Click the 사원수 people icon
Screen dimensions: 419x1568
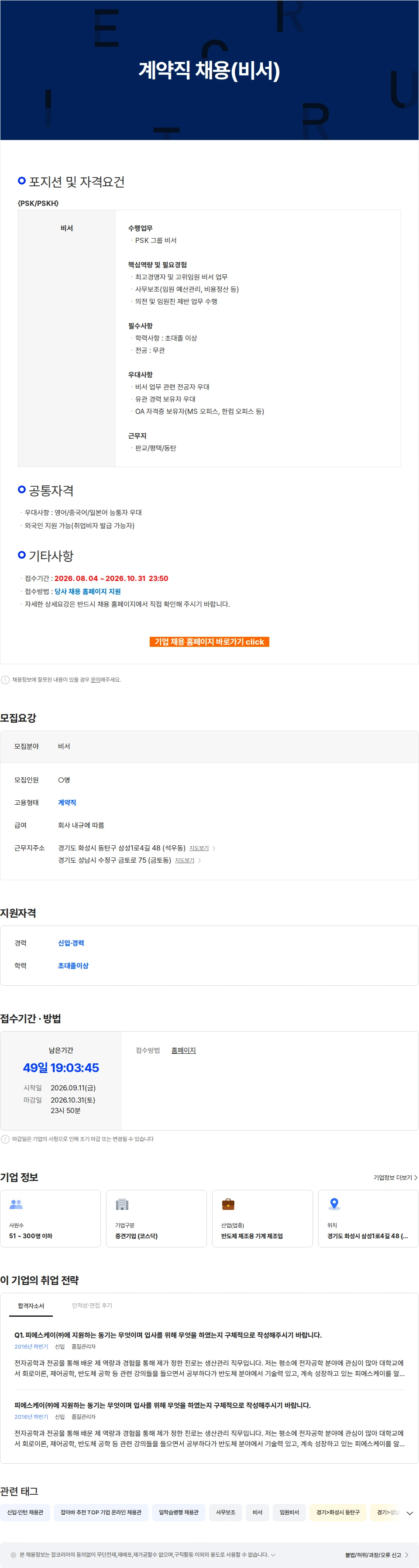coord(17,1204)
